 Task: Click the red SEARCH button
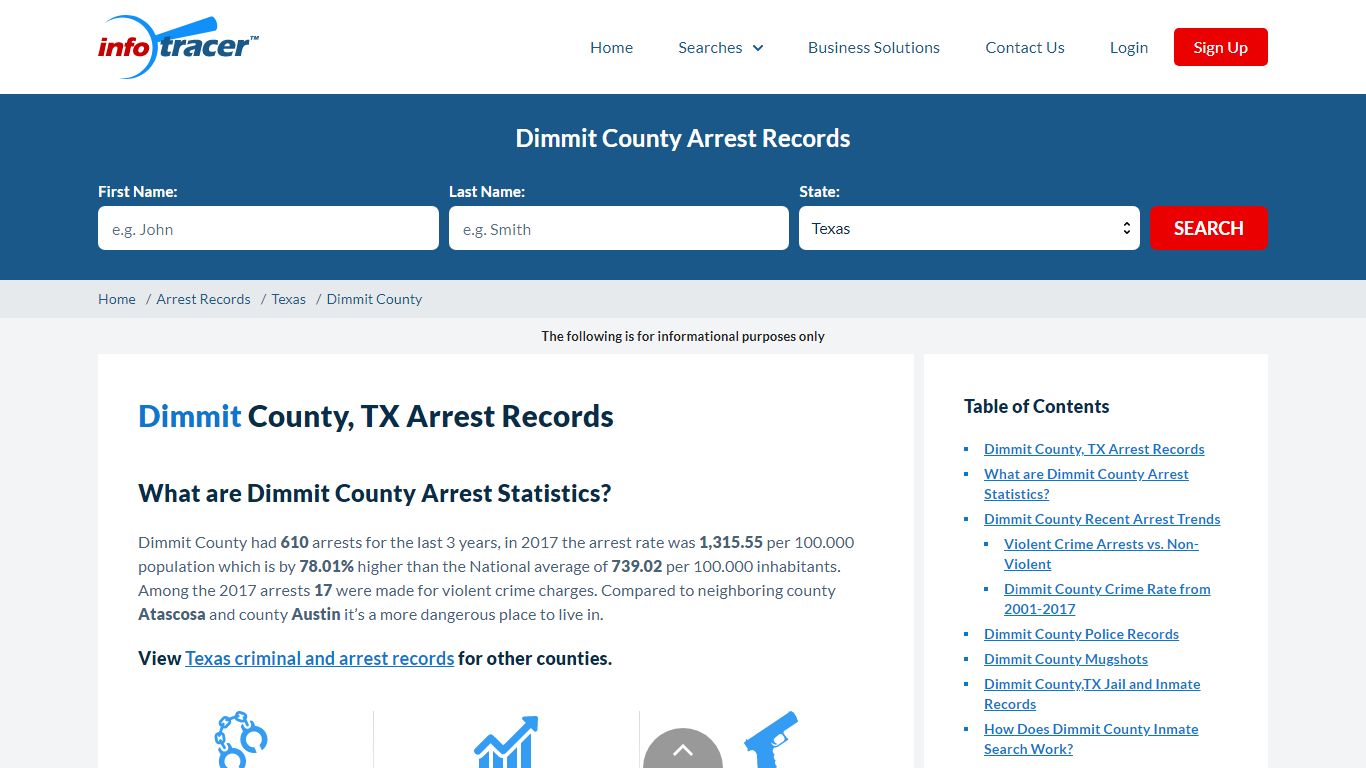1209,228
